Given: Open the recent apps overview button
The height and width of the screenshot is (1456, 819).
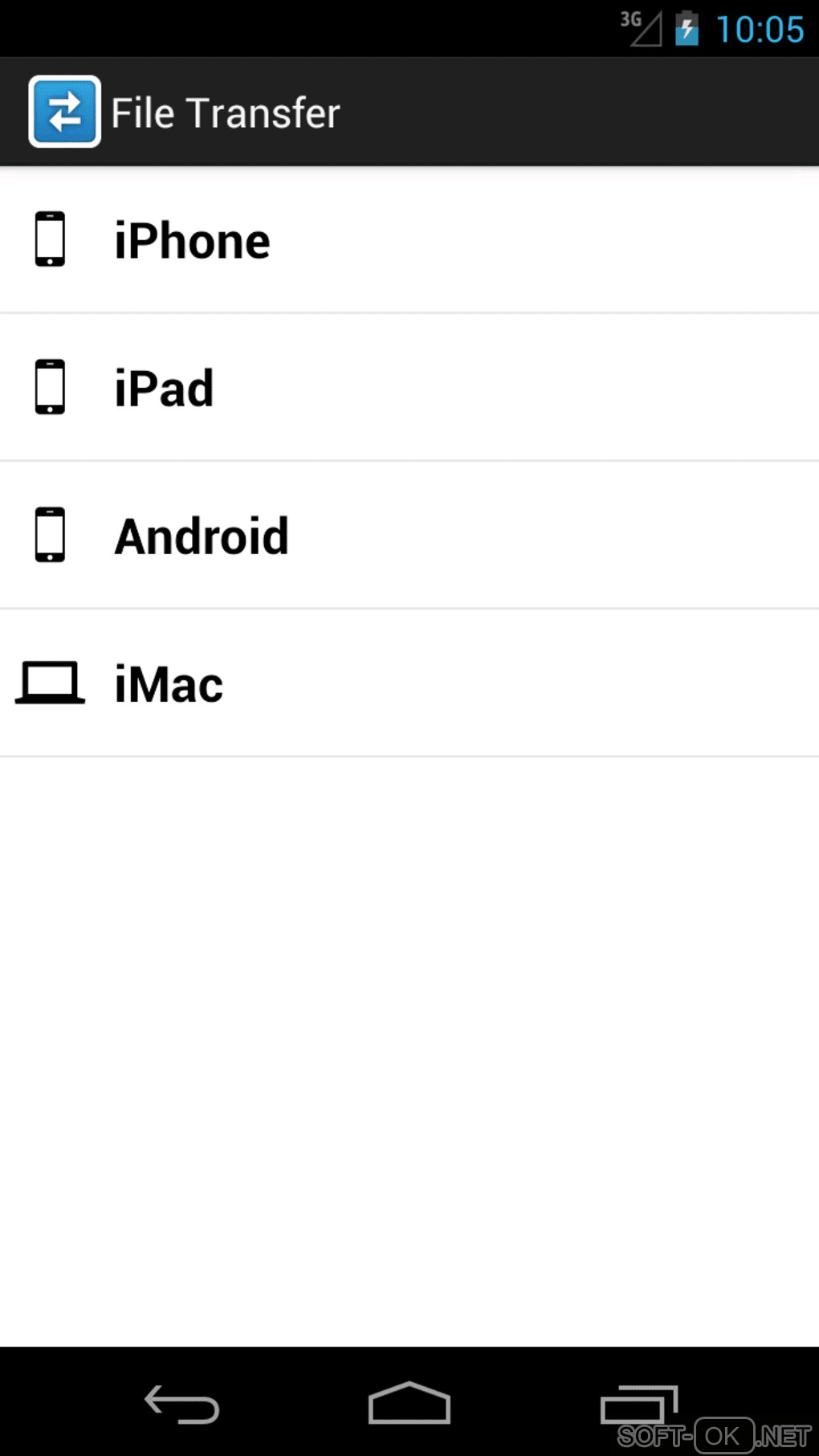Looking at the screenshot, I should pos(639,1405).
